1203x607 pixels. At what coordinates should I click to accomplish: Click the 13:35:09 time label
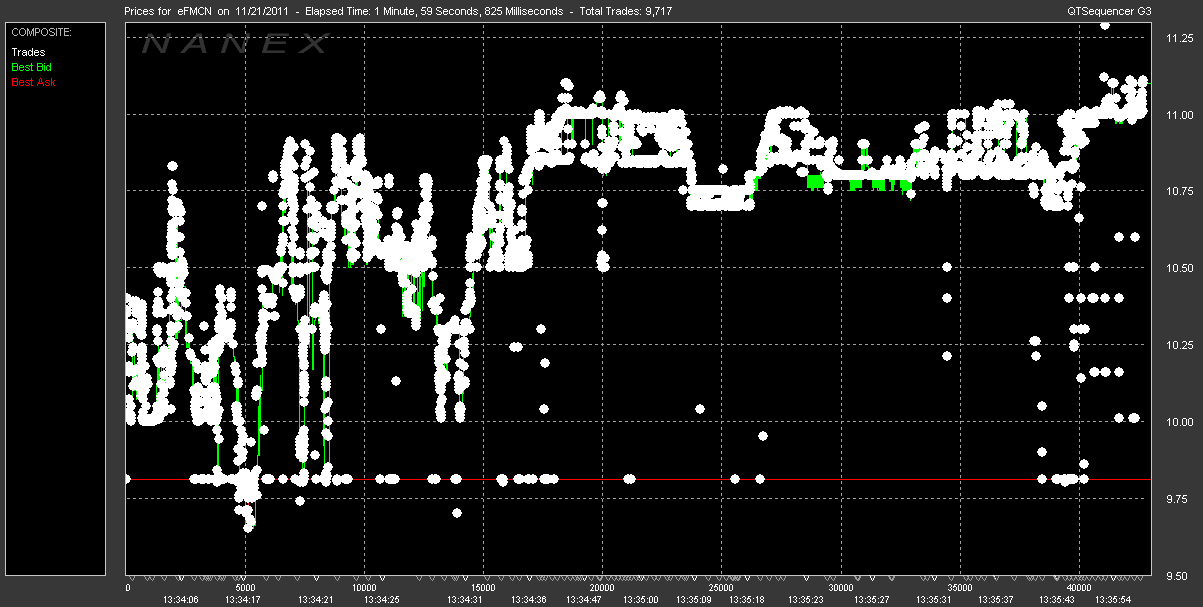point(694,600)
